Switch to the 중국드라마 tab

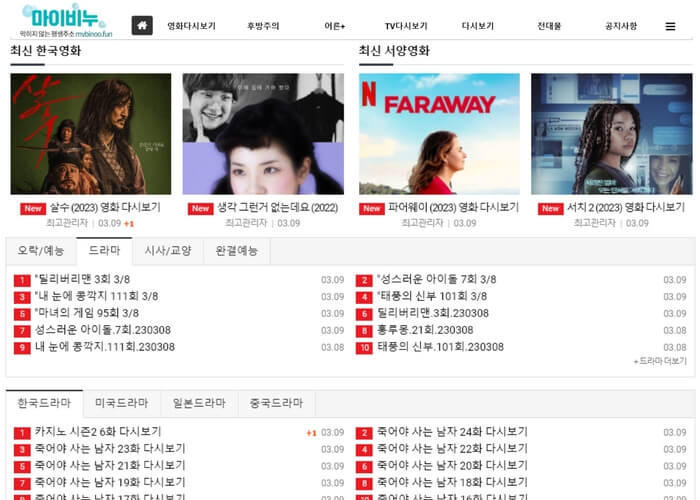pos(276,403)
